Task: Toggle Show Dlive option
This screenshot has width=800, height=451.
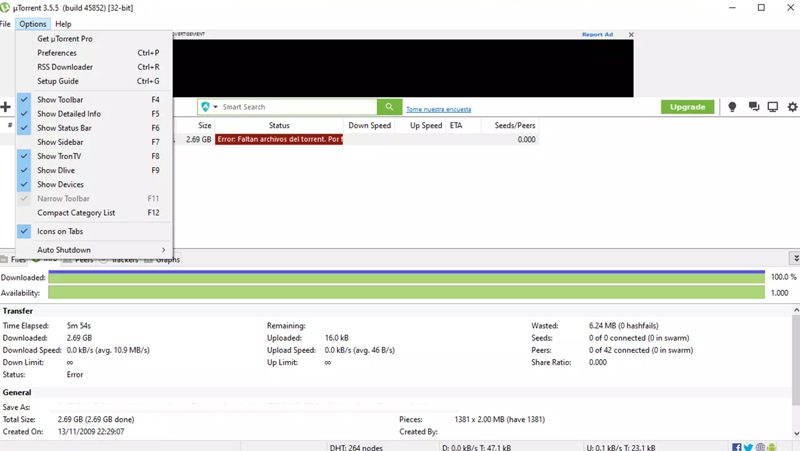Action: click(x=95, y=170)
